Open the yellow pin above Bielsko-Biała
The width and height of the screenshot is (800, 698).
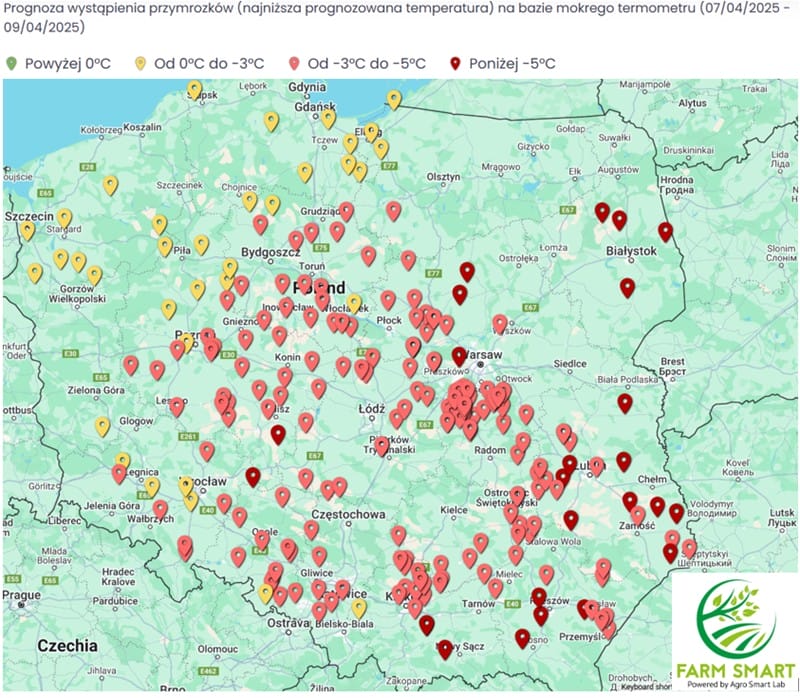359,609
